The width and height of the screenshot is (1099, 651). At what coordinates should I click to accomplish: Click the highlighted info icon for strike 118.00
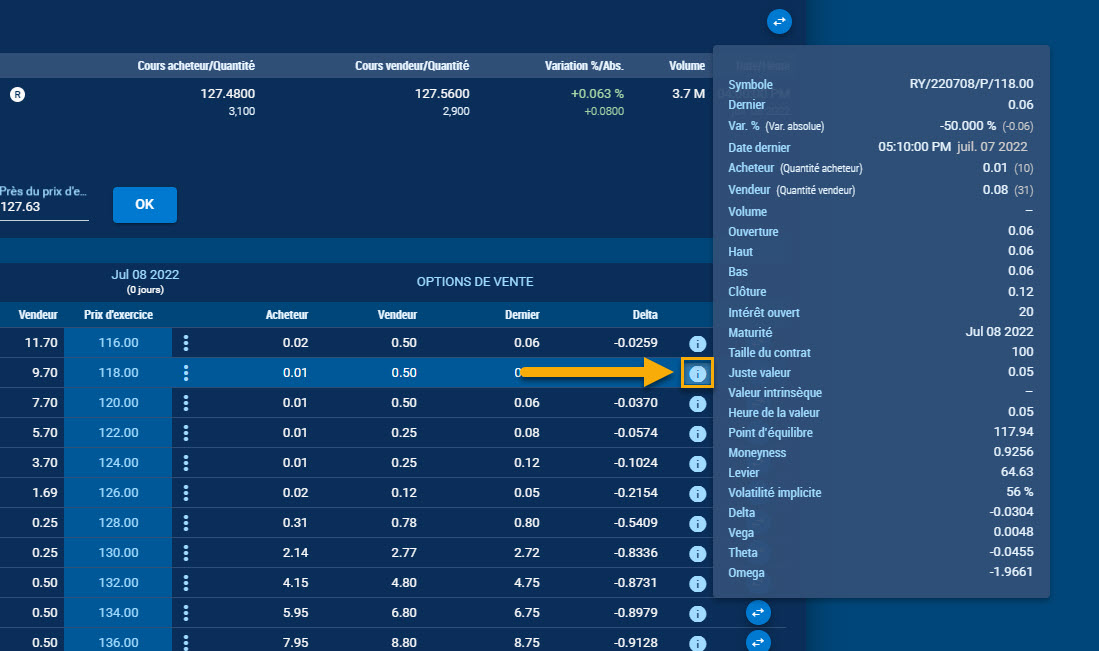698,374
